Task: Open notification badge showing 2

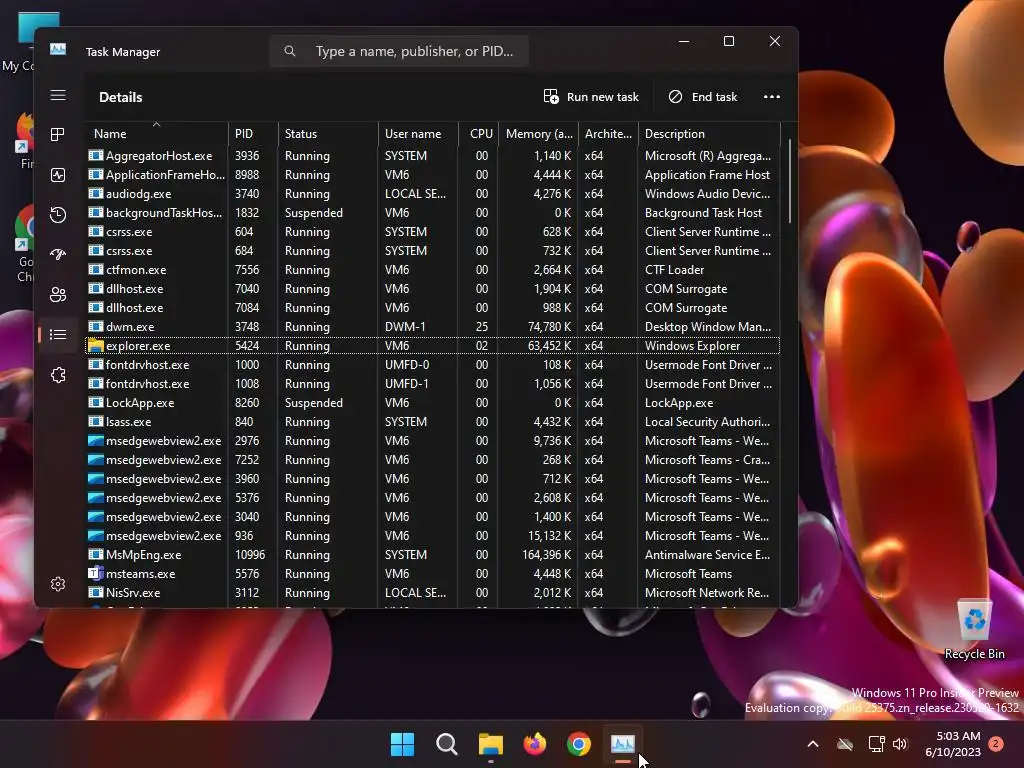Action: pos(996,744)
